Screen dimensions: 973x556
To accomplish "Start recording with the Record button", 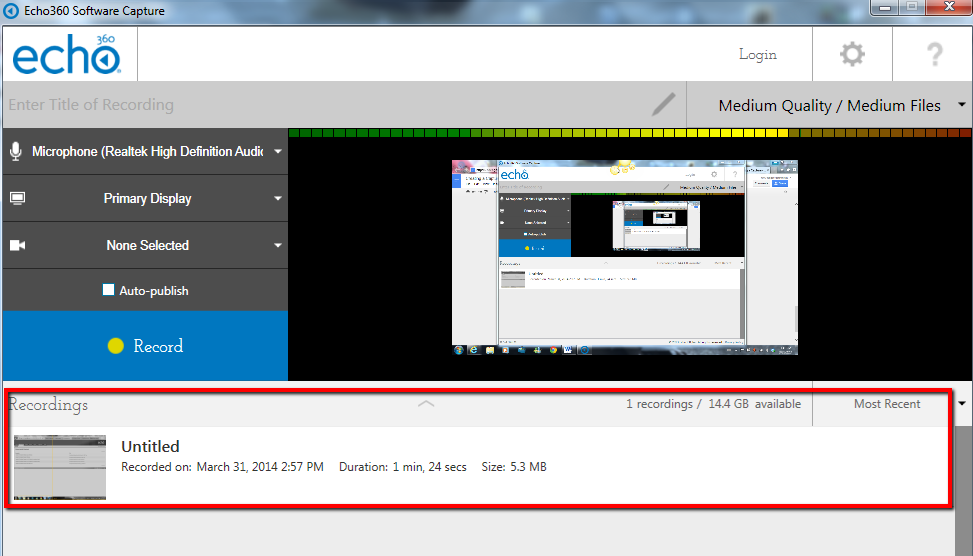I will tap(145, 346).
